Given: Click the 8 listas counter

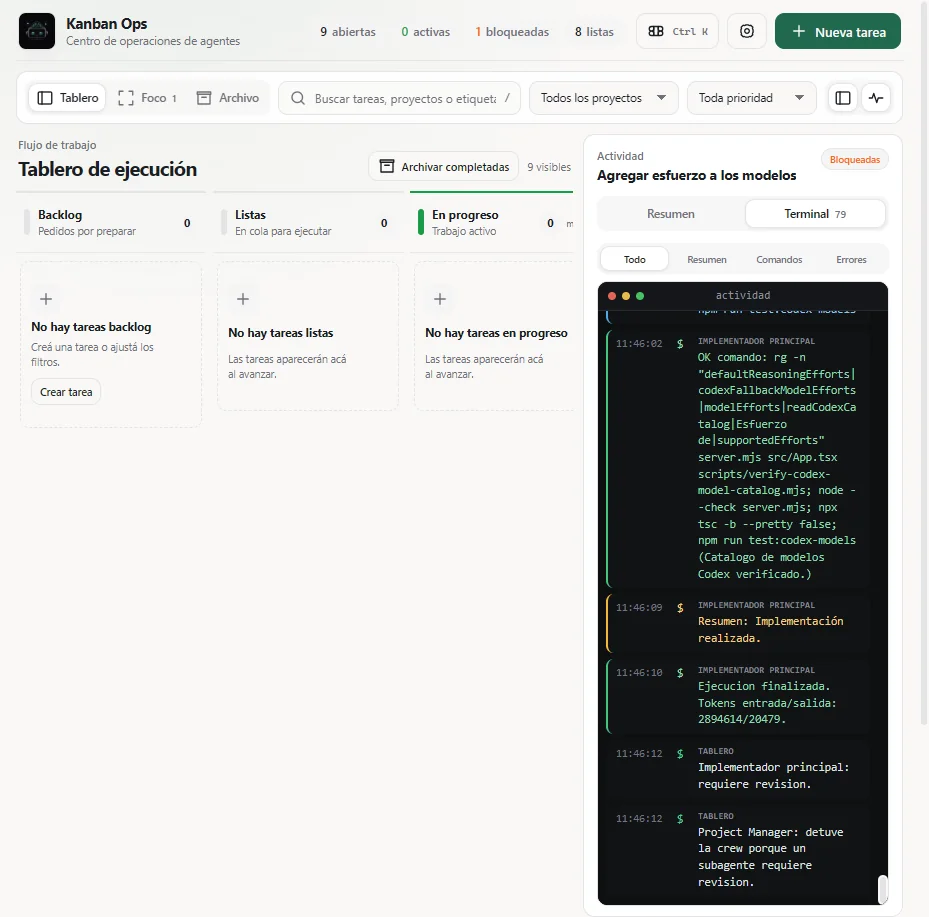Looking at the screenshot, I should 594,32.
